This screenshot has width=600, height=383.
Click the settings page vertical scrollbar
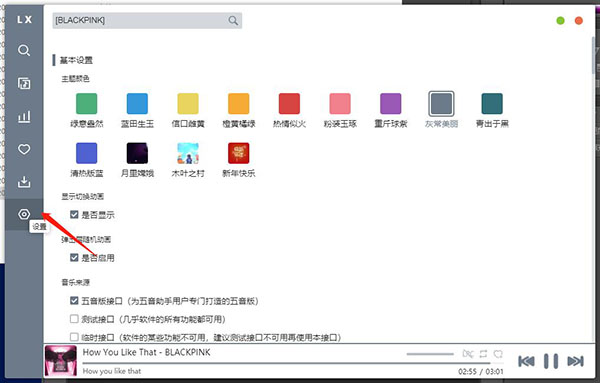tap(594, 55)
